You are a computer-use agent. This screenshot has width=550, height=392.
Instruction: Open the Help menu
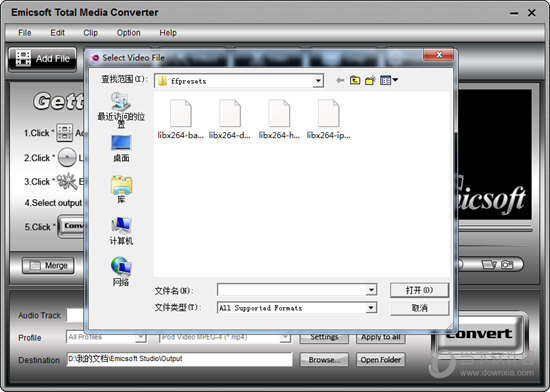pos(168,33)
